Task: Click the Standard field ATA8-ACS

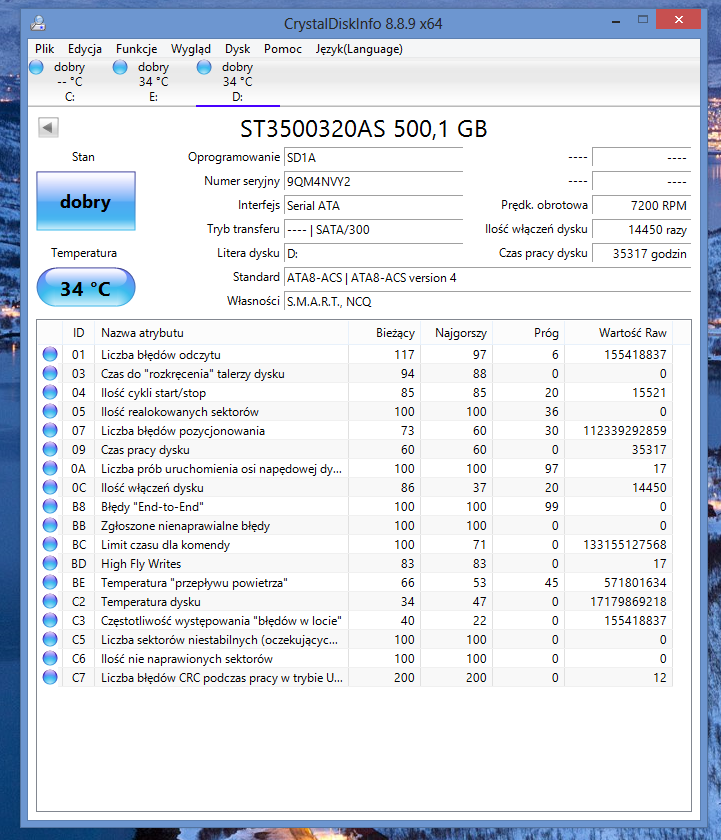Action: (x=487, y=278)
